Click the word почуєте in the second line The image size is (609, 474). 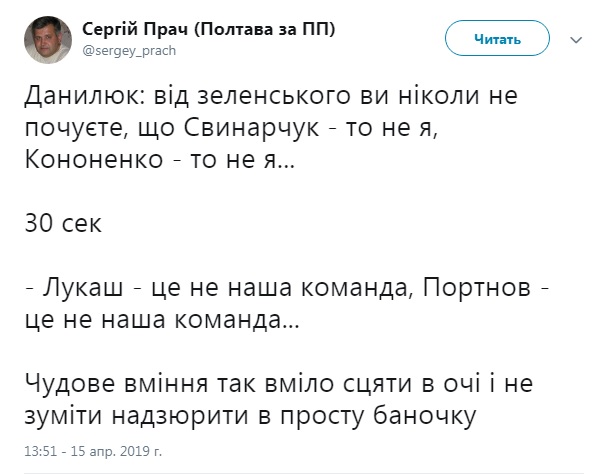click(85, 128)
